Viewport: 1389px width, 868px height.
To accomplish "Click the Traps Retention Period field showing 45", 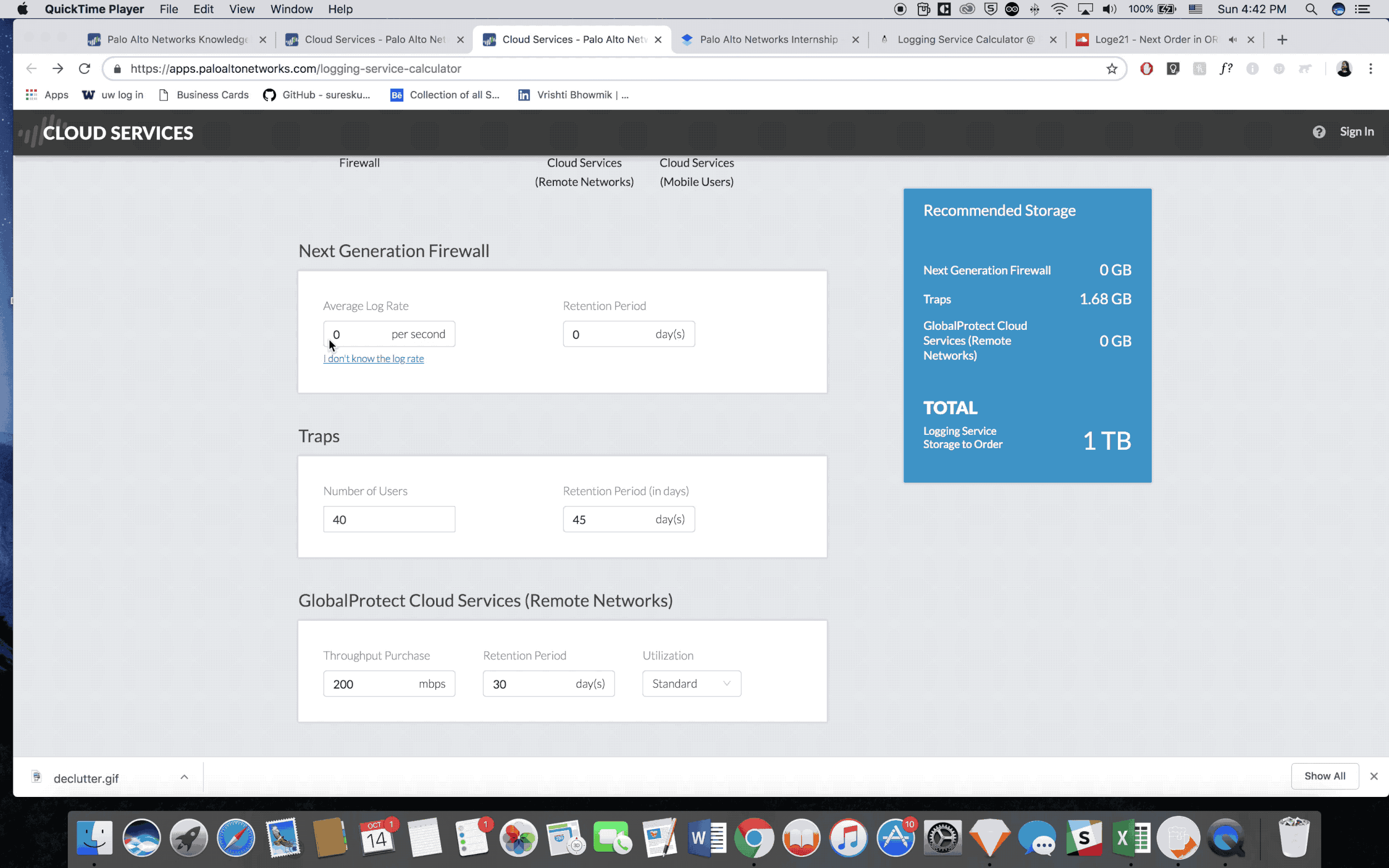I will tap(629, 519).
